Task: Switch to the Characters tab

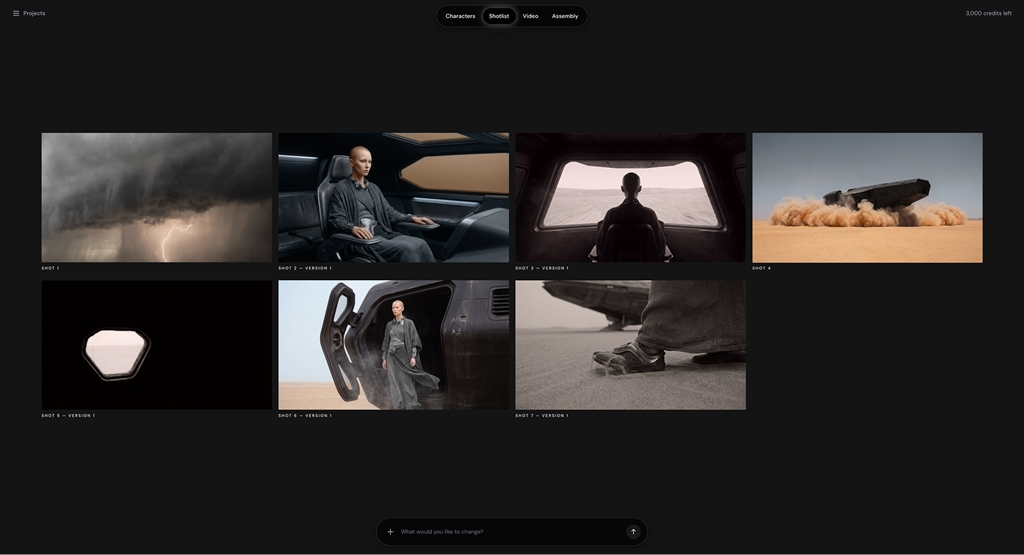Action: point(460,16)
